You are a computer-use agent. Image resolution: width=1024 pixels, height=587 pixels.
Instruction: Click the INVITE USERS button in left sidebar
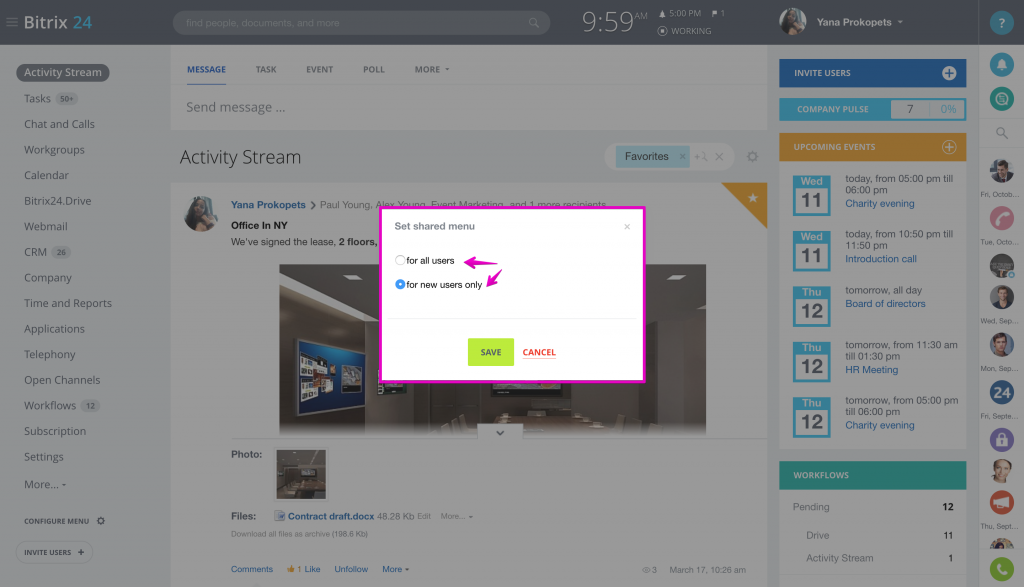(x=54, y=552)
